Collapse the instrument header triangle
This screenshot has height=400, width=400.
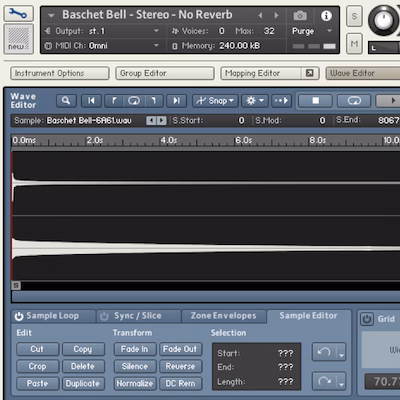pyautogui.click(x=51, y=15)
